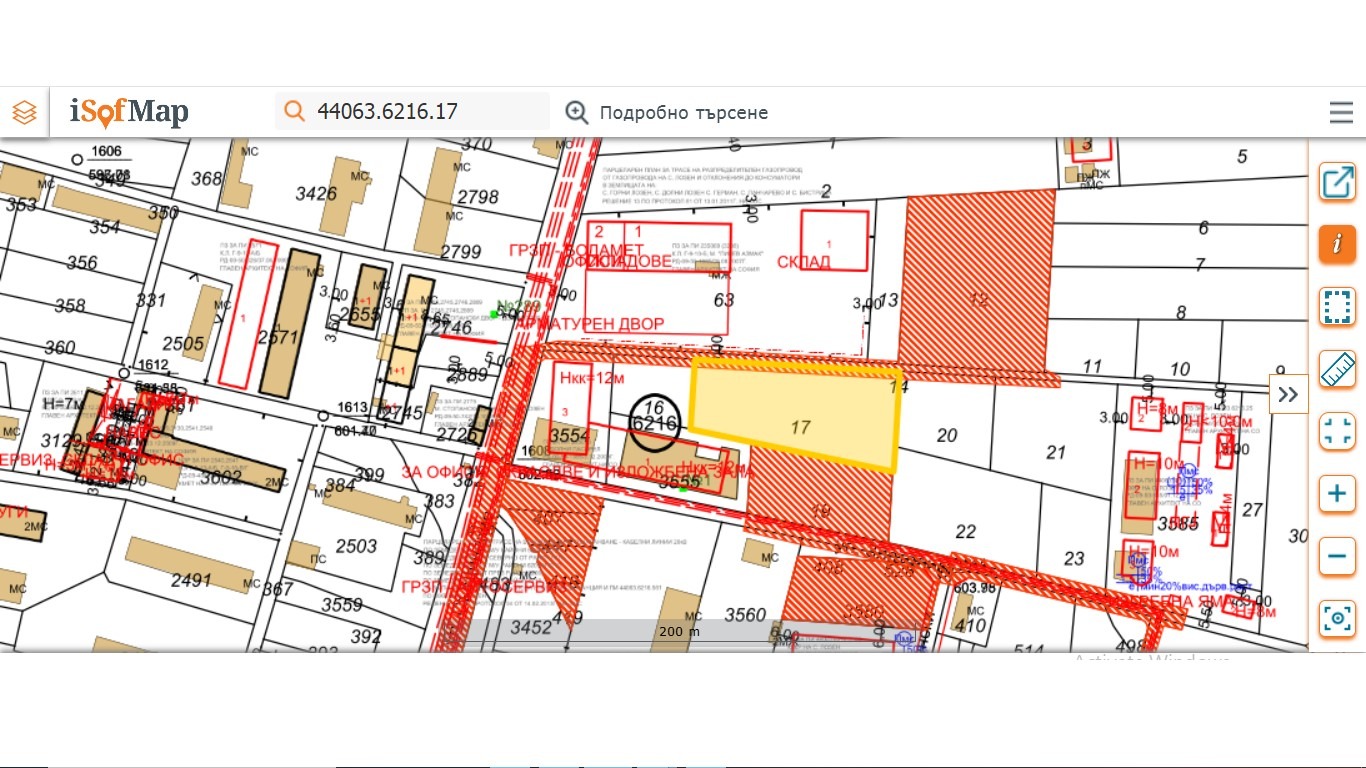Click the iSofMap logo

click(129, 111)
